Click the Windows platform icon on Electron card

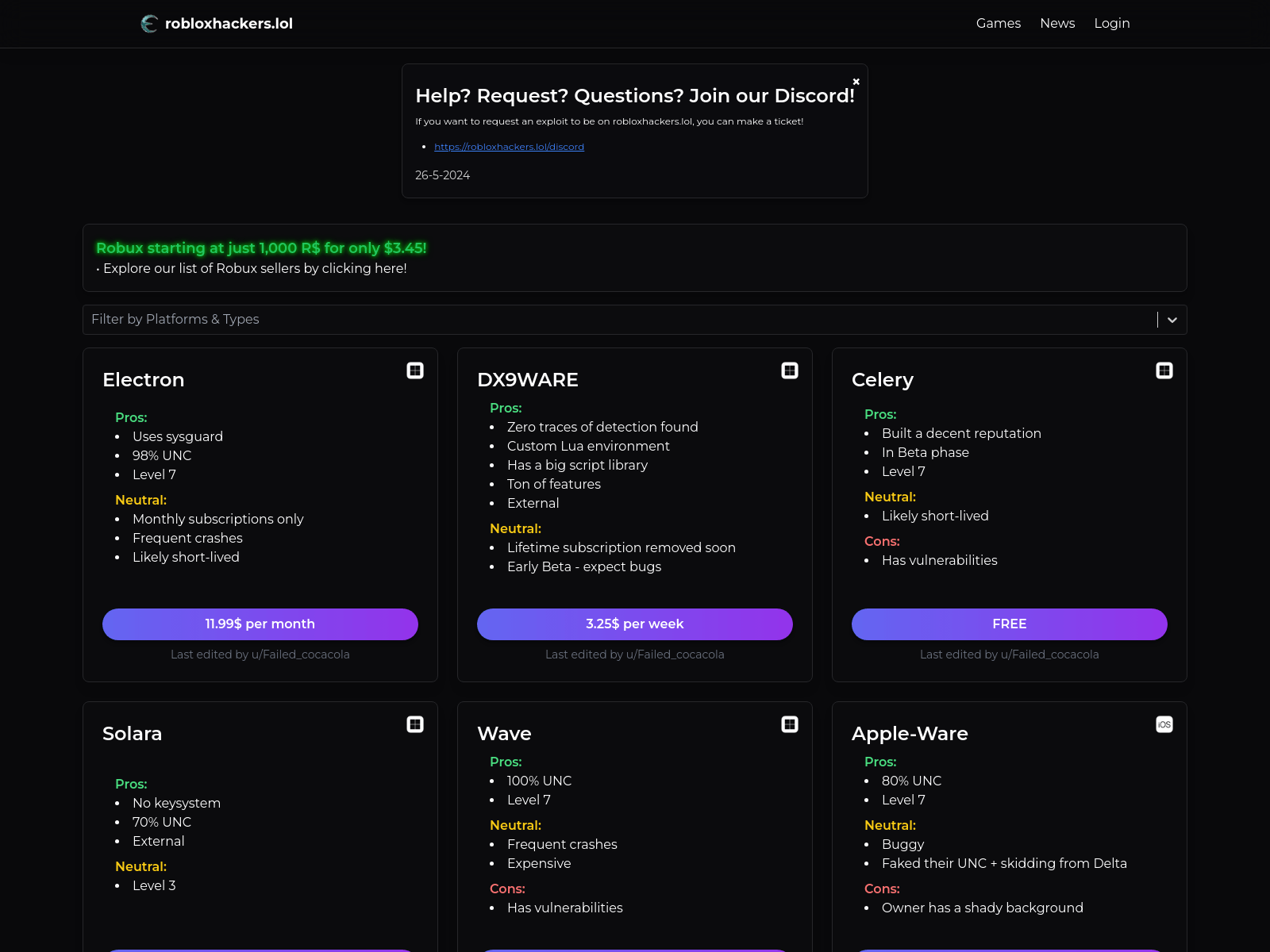[415, 370]
